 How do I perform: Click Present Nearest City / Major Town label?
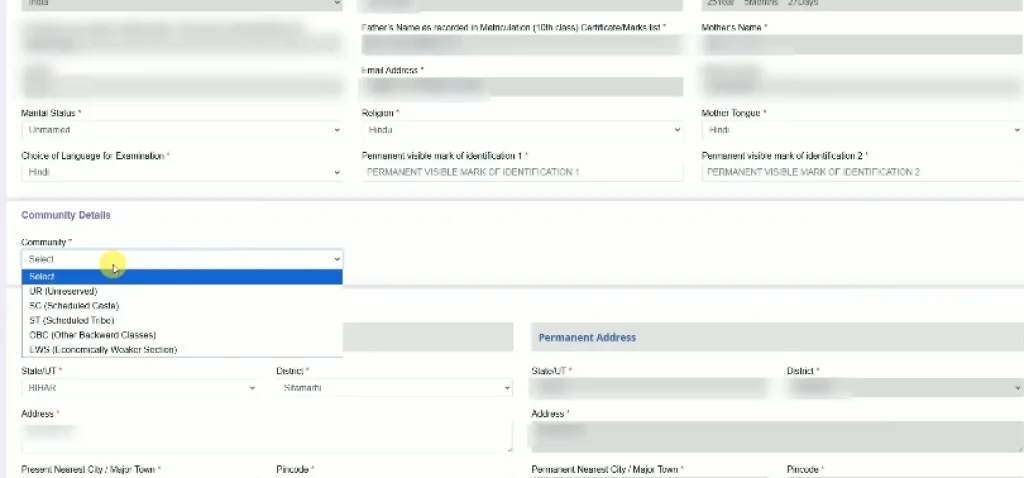click(x=89, y=470)
